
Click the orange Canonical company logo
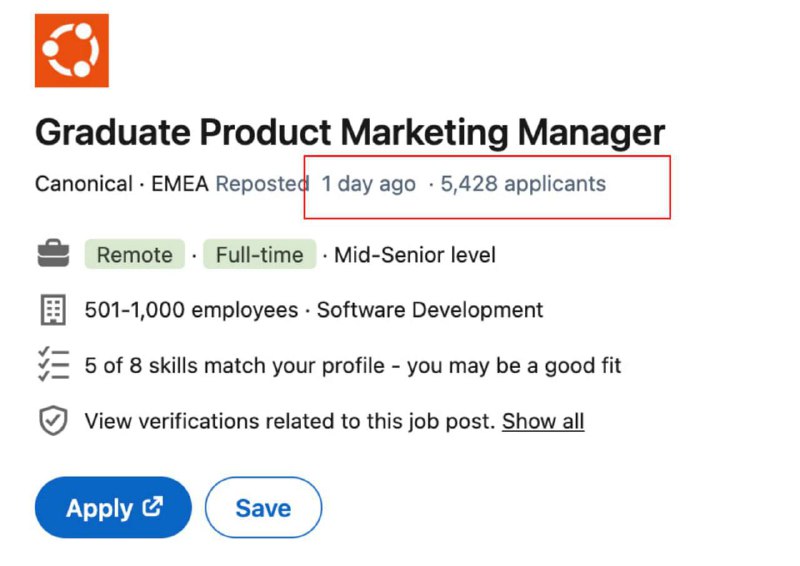pos(71,51)
